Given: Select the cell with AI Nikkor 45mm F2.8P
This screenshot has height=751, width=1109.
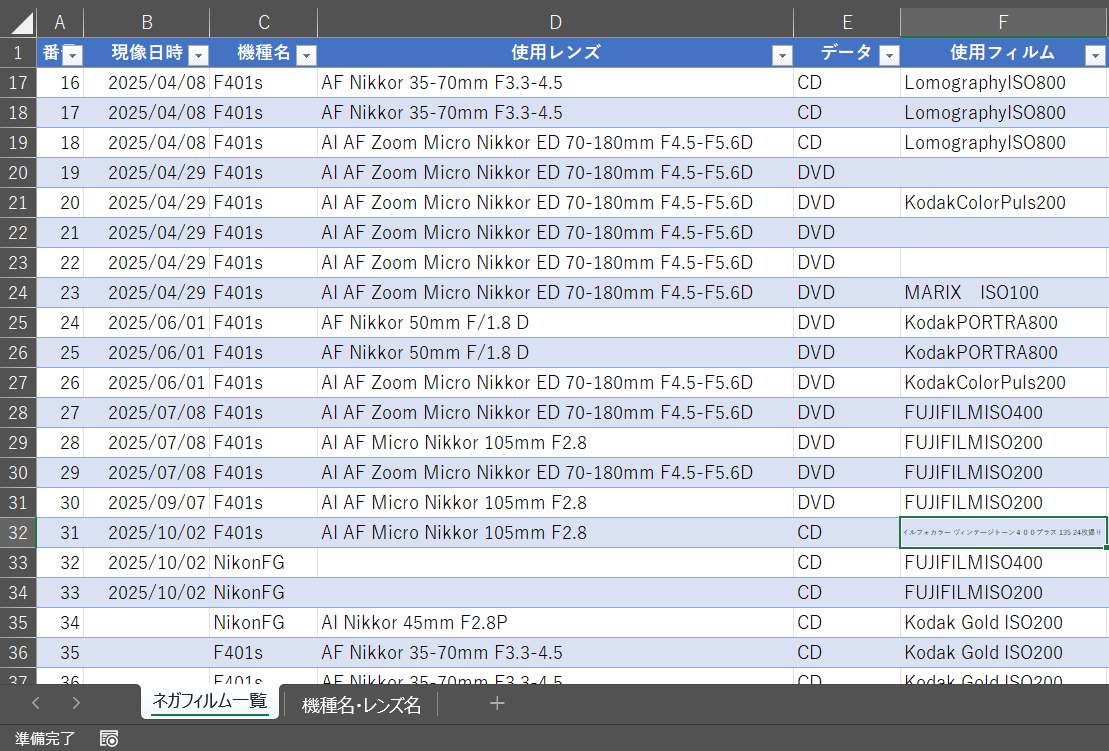Looking at the screenshot, I should tap(555, 623).
